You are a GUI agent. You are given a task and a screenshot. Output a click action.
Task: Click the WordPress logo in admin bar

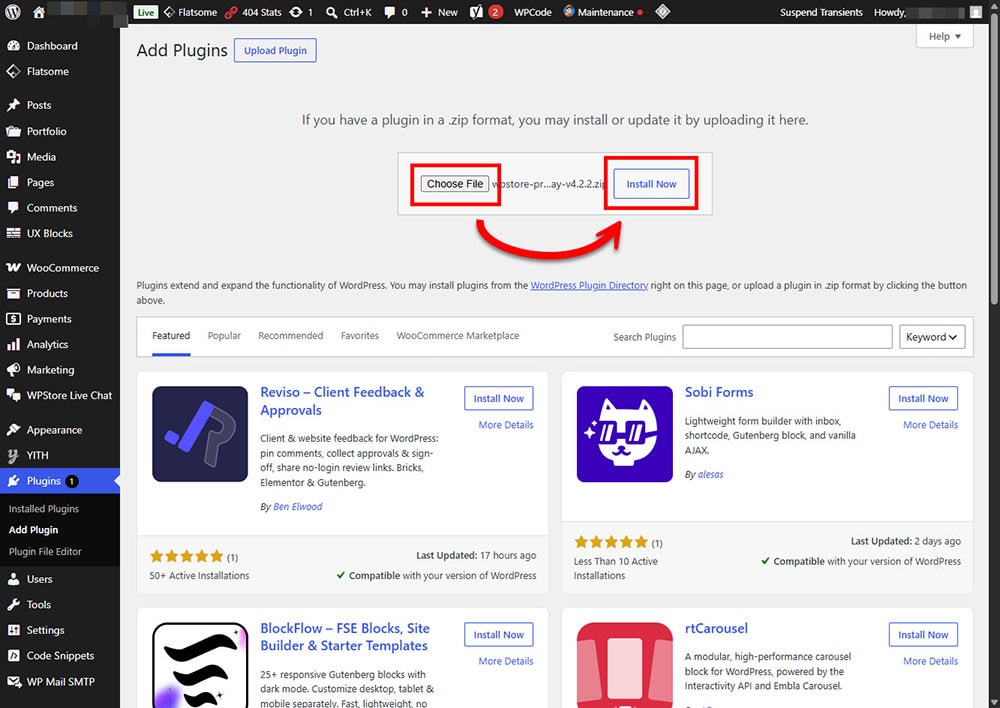coord(13,12)
